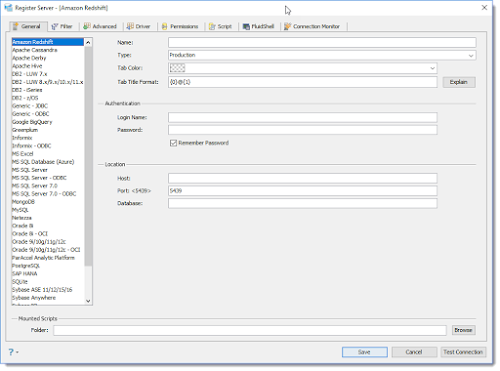Switch to the General tab
500x371 pixels.
(28, 26)
